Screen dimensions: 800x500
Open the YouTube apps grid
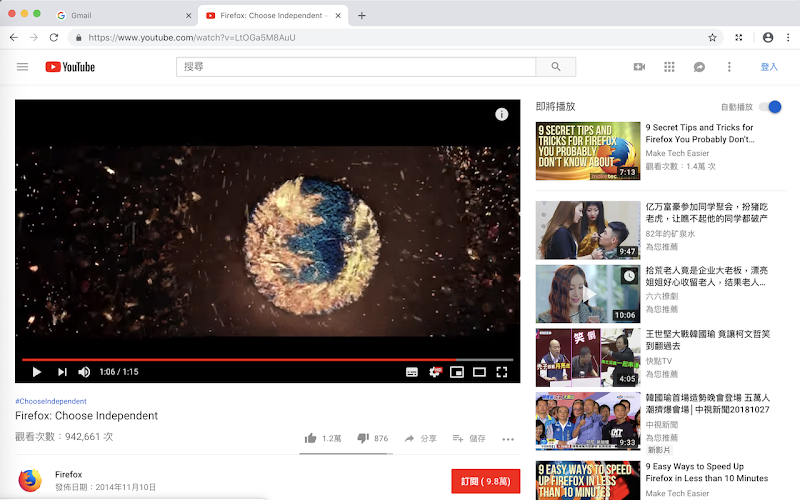click(x=669, y=67)
